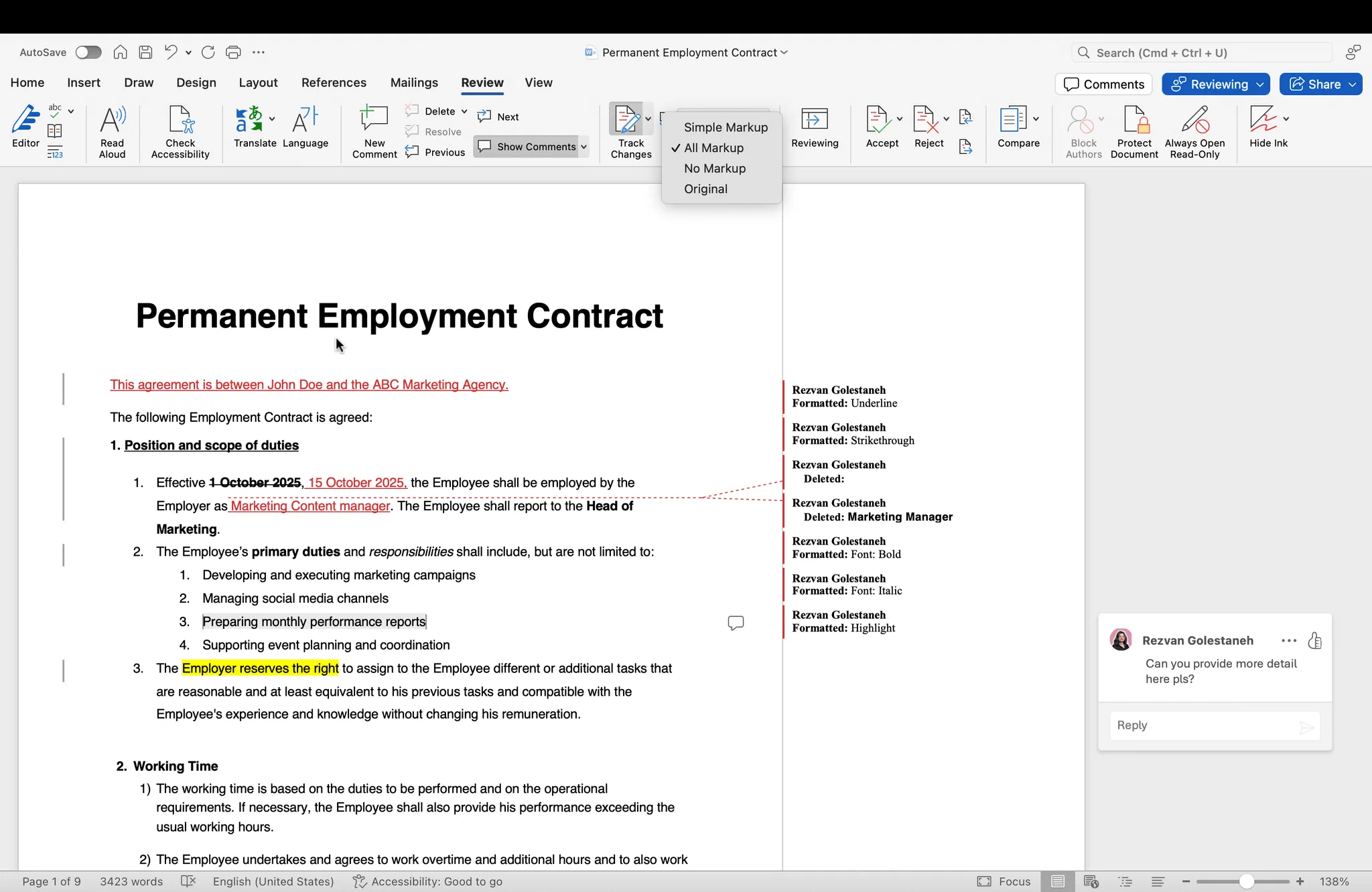Open the document title dropdown
This screenshot has width=1372, height=892.
pos(784,52)
